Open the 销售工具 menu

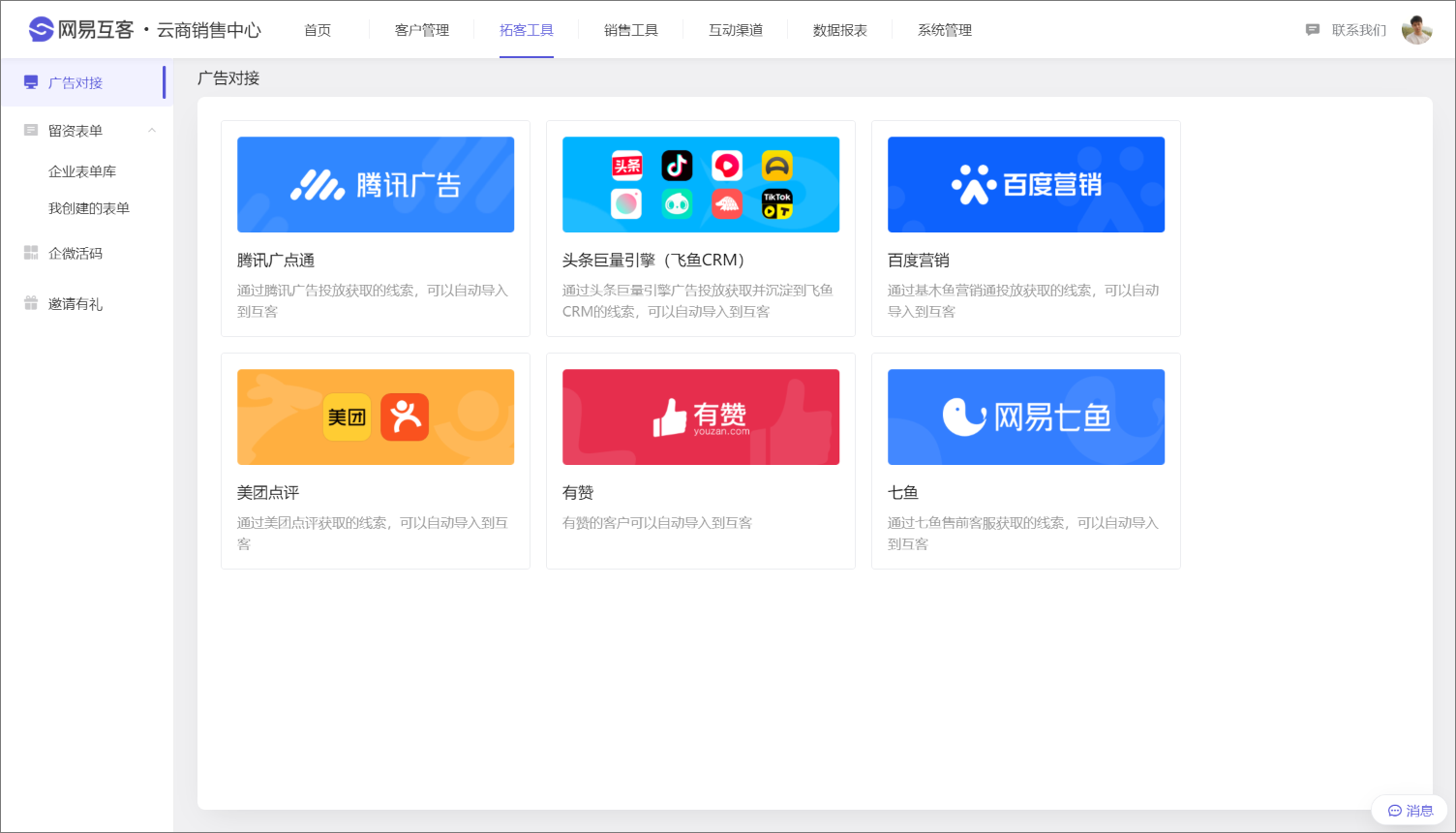pos(631,30)
